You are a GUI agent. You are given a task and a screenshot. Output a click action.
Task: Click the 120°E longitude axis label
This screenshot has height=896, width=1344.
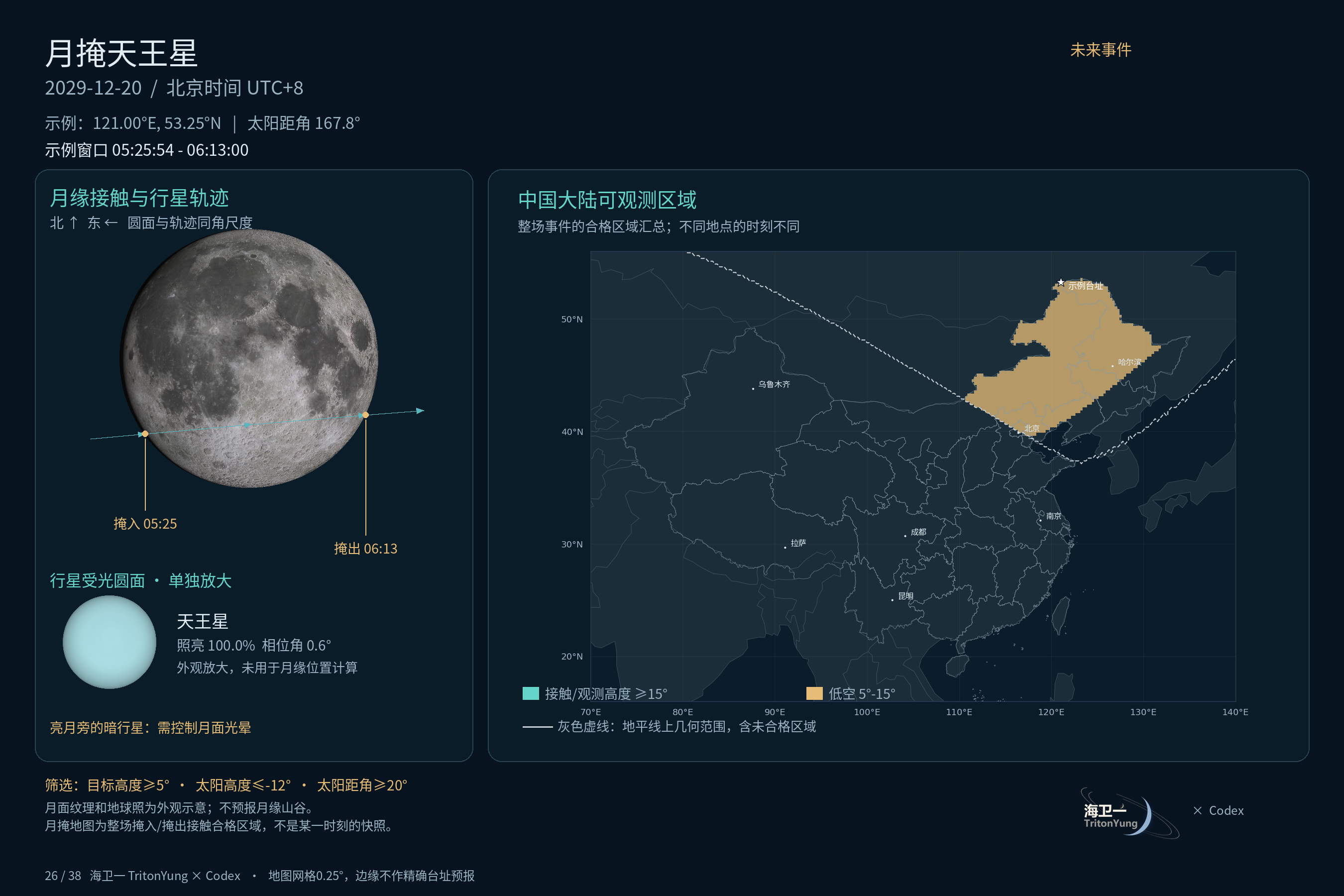pyautogui.click(x=1051, y=712)
